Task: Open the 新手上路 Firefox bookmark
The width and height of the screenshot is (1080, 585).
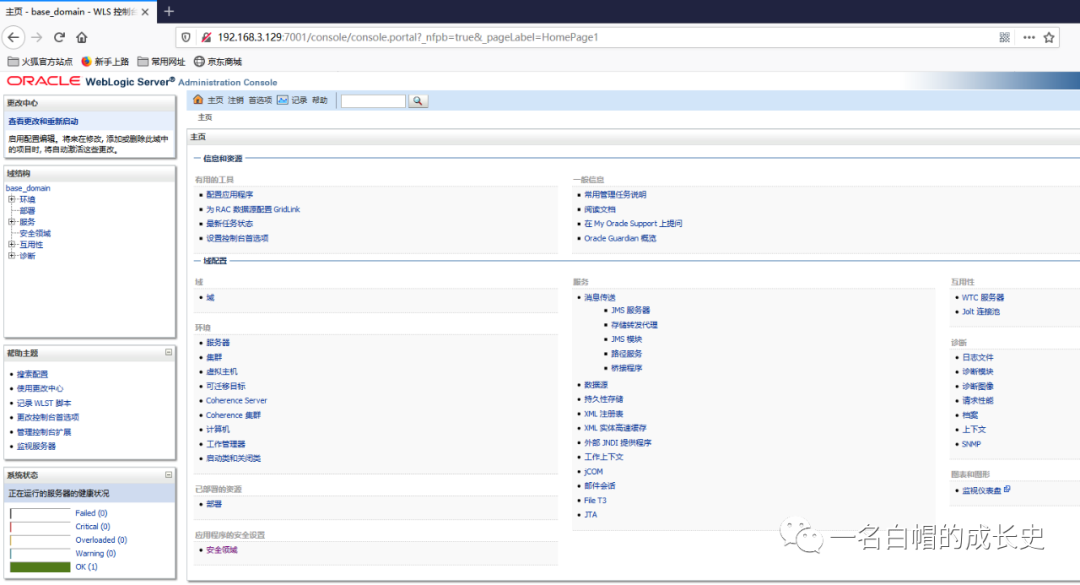Action: tap(105, 61)
